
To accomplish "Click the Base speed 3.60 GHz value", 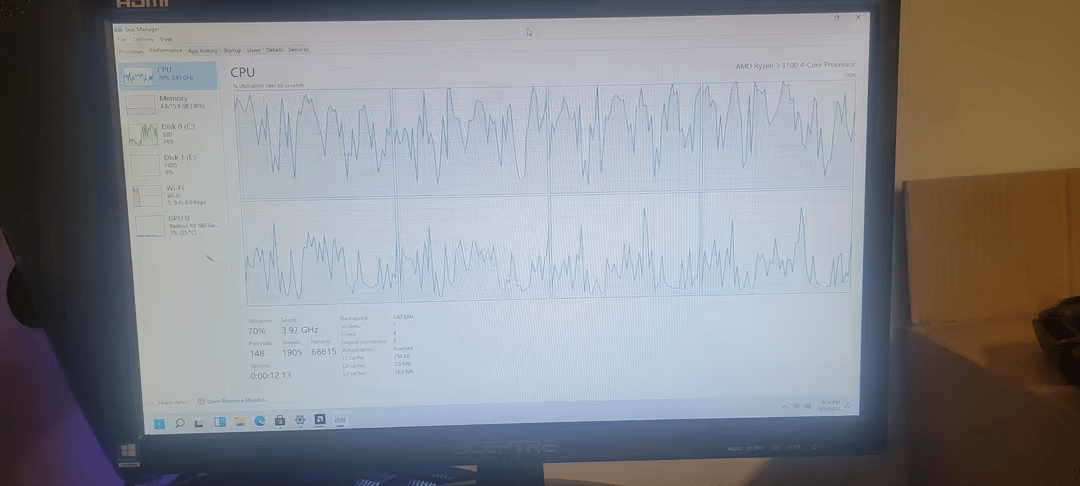I will point(403,317).
